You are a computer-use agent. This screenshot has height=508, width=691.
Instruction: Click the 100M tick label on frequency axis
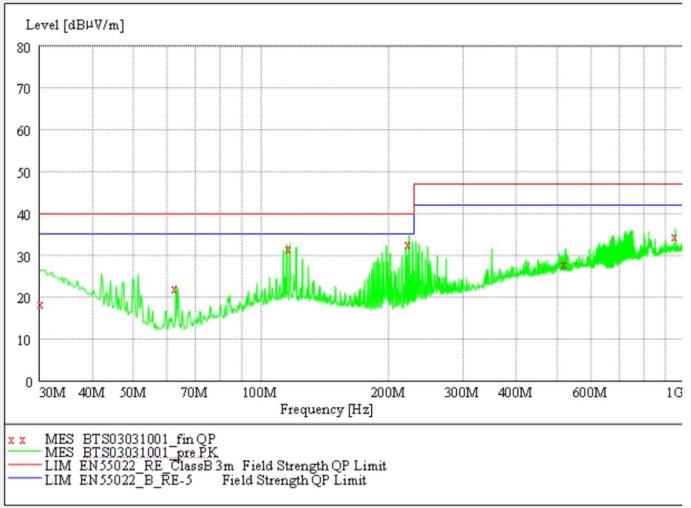[259, 393]
